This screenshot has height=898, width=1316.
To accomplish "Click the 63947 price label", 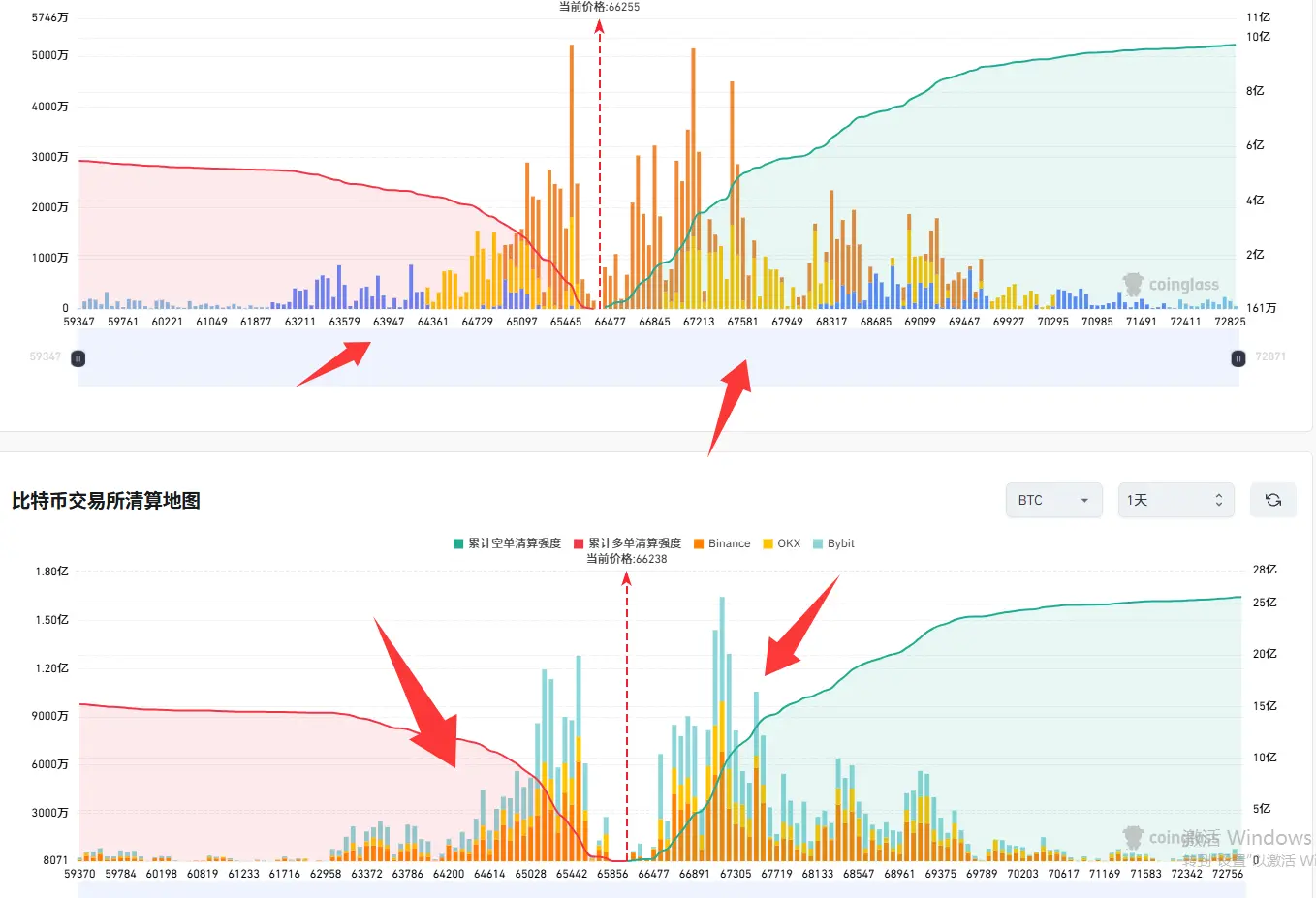I will [389, 322].
